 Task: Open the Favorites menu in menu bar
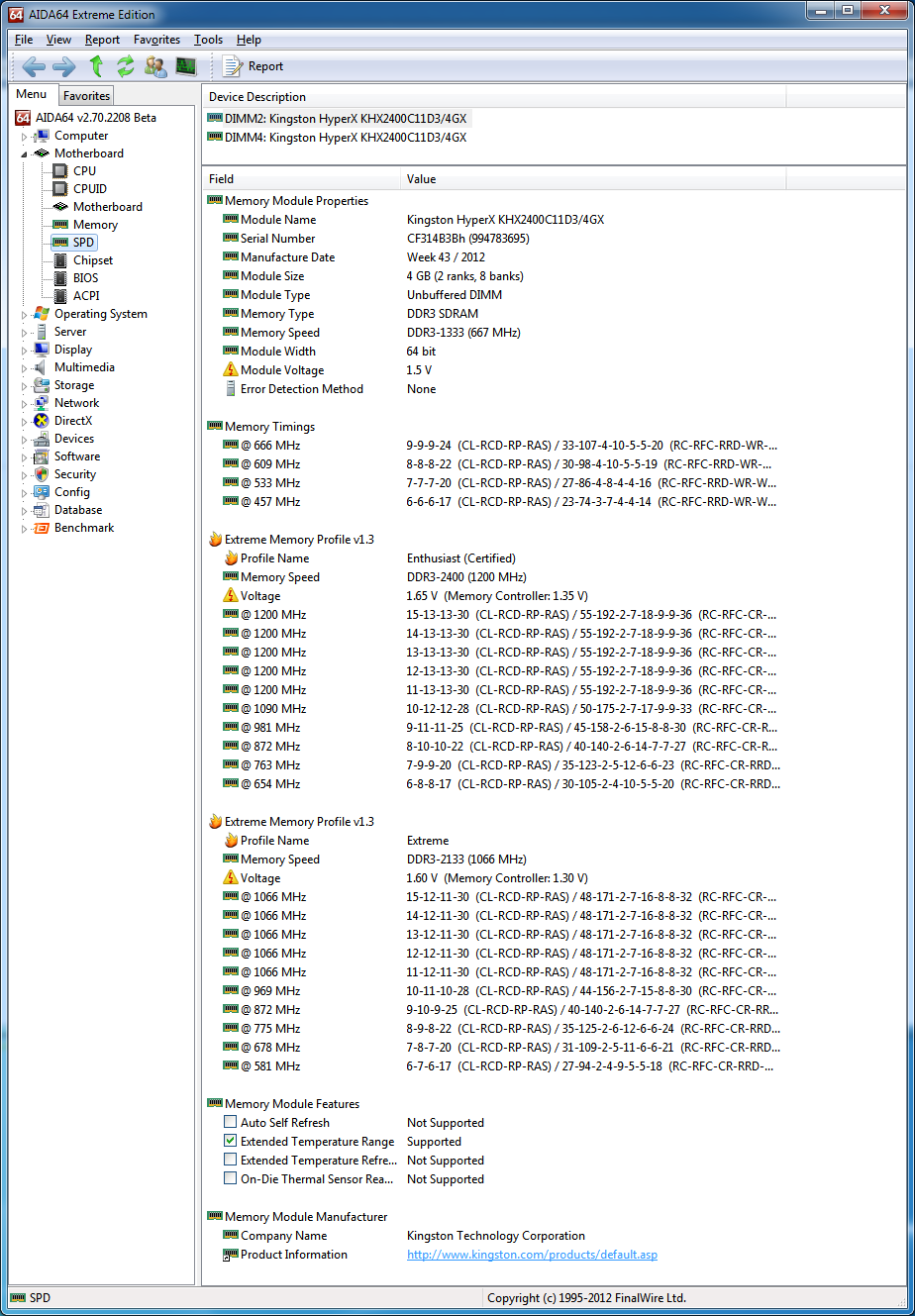point(156,40)
